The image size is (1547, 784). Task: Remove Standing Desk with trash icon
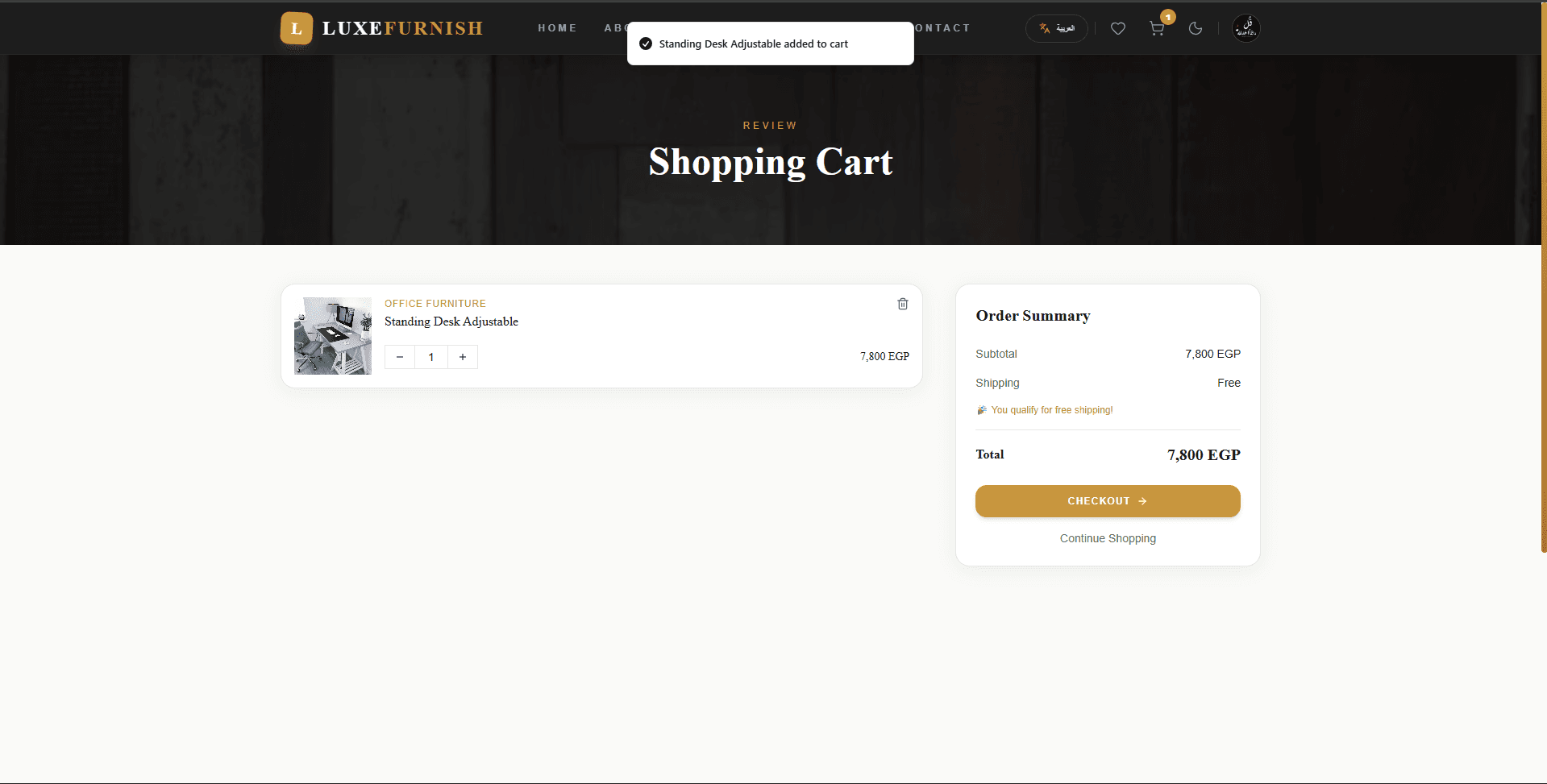coord(903,304)
